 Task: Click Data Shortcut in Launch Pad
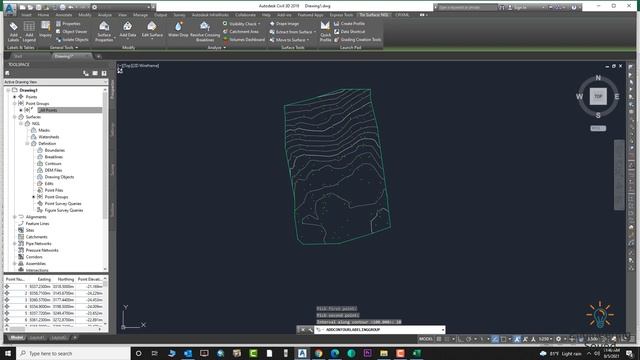coord(349,31)
